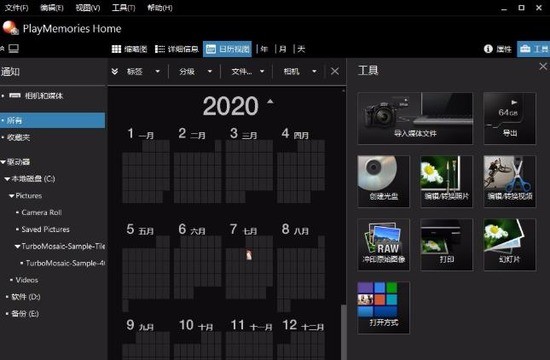Switch to 缩略图 thumbnail view
This screenshot has height=360, width=550.
click(129, 49)
